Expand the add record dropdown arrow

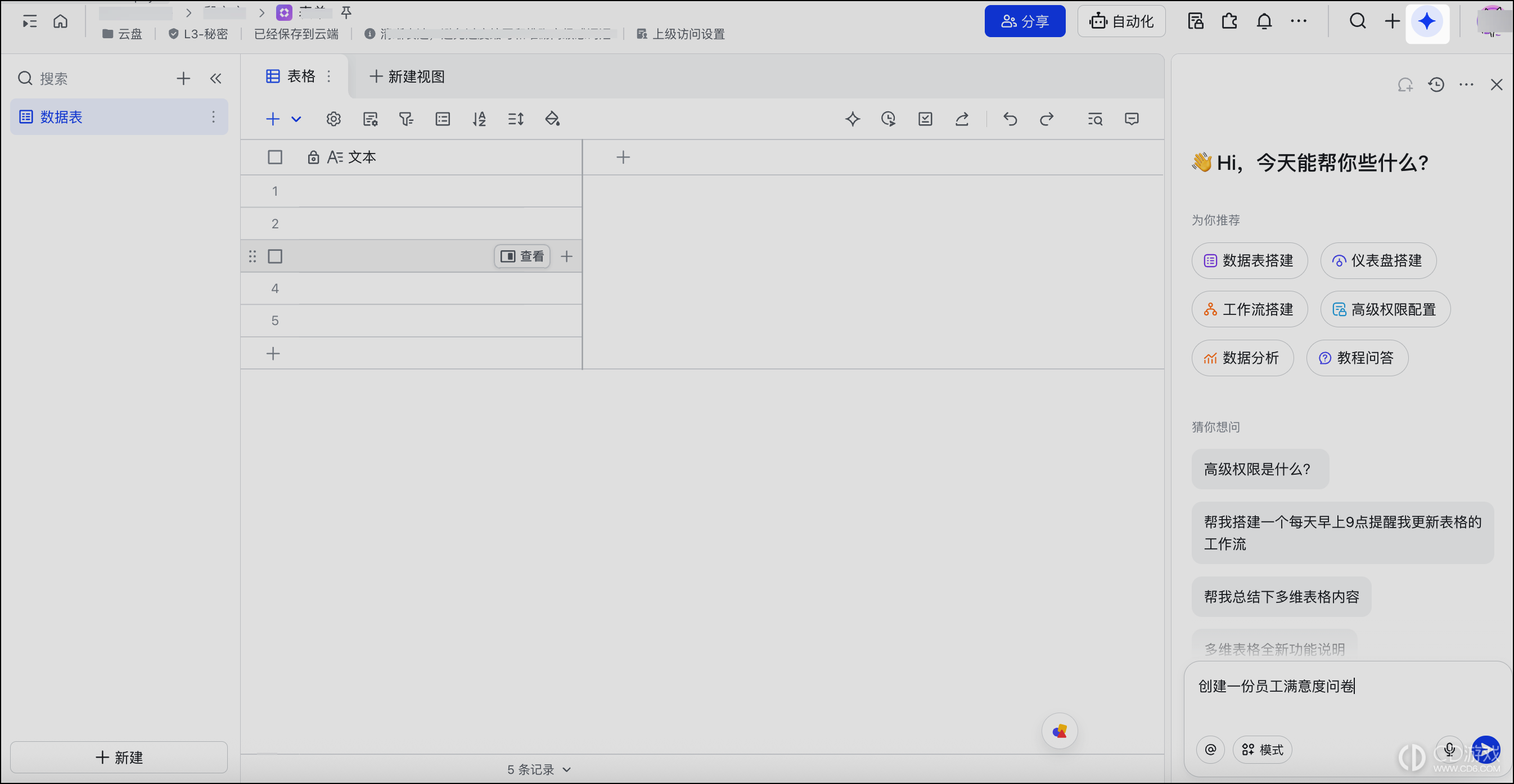point(296,119)
